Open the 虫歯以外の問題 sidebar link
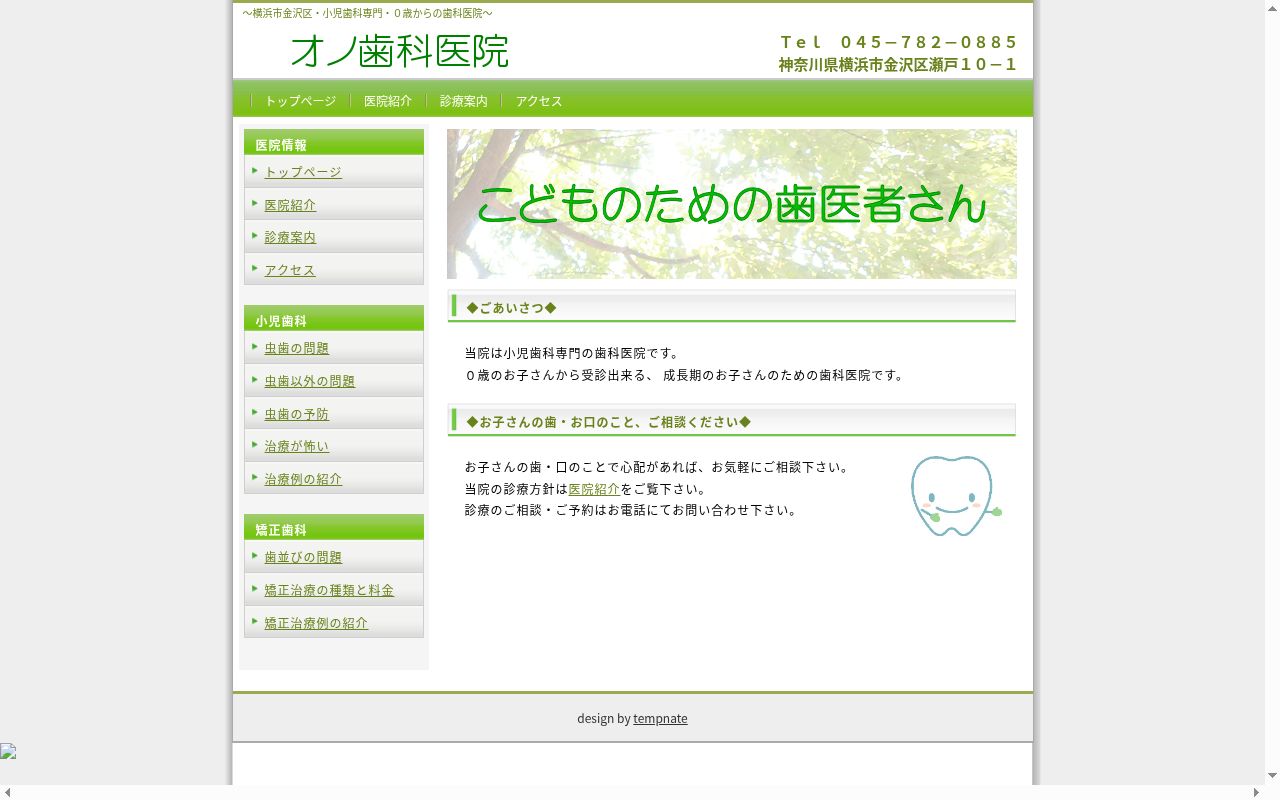Screen dimensions: 1280x800 coord(309,381)
